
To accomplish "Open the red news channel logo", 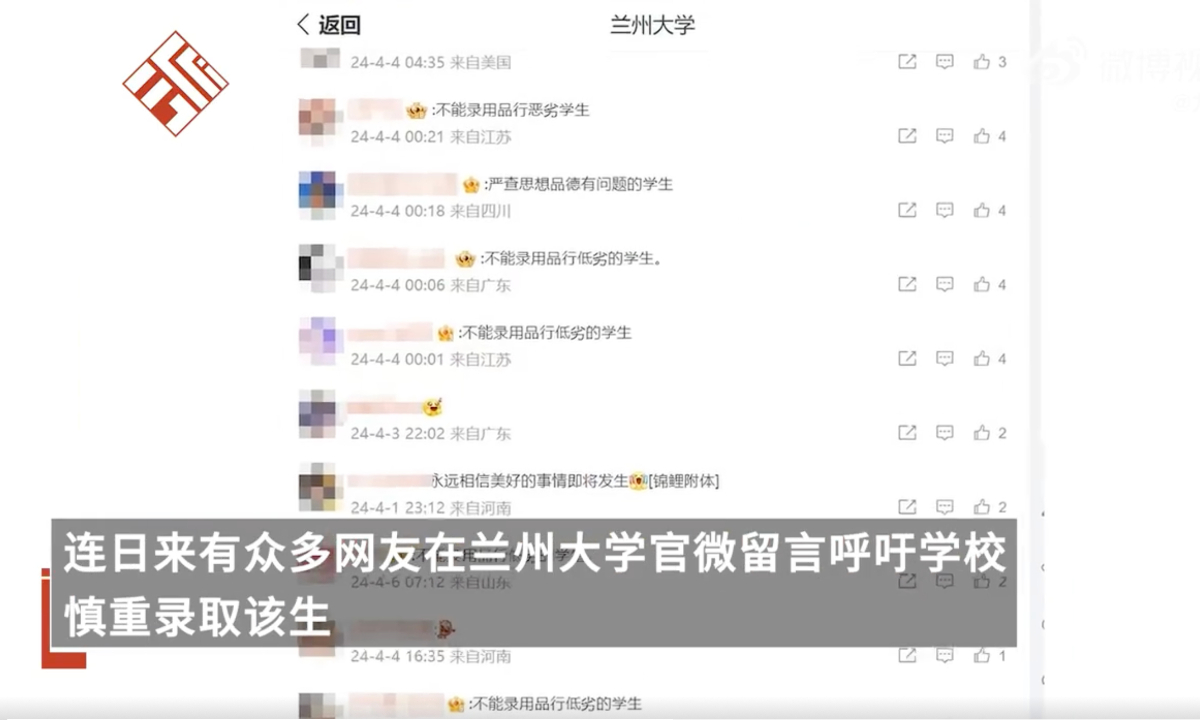I will pyautogui.click(x=176, y=84).
